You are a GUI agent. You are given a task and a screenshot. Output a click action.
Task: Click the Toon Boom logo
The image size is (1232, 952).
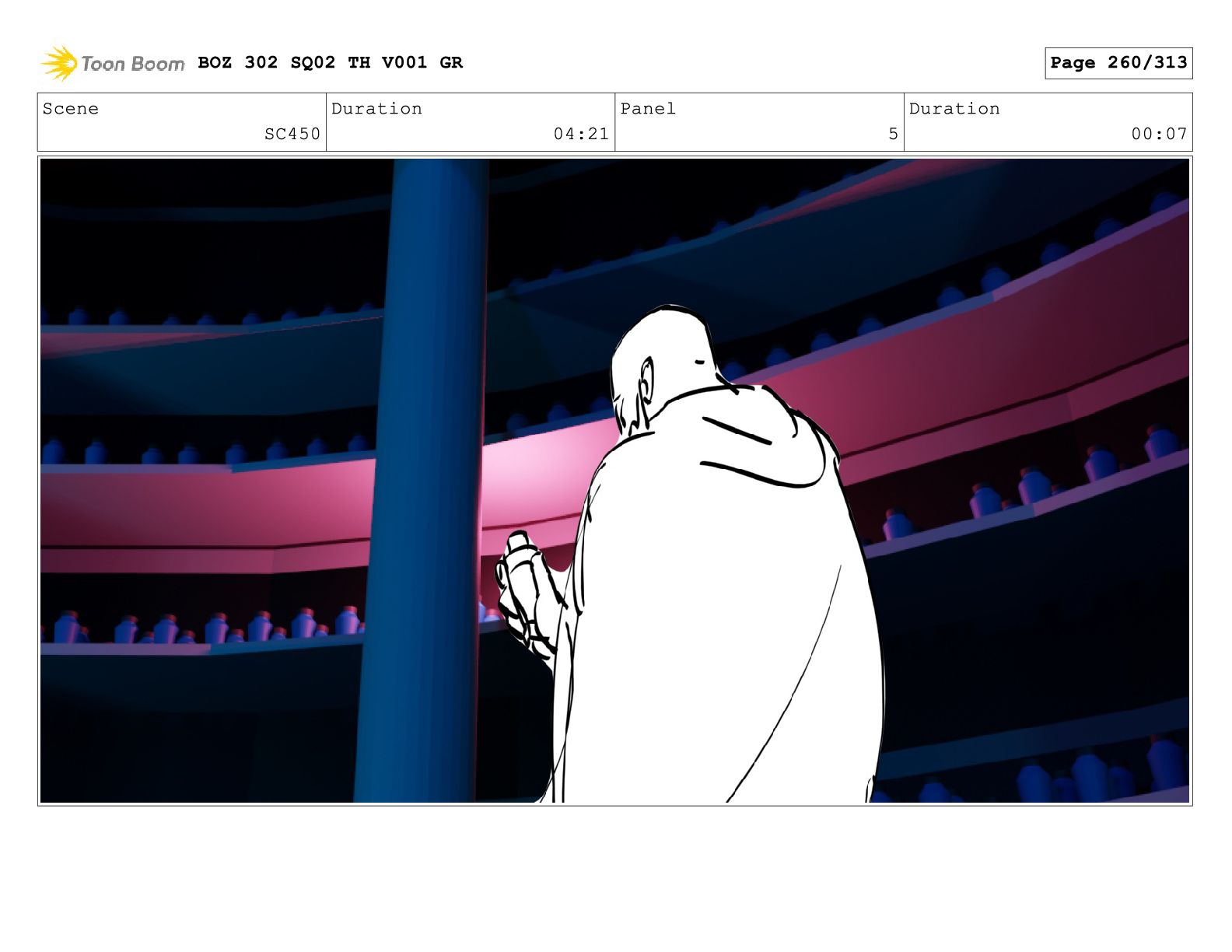(x=113, y=63)
